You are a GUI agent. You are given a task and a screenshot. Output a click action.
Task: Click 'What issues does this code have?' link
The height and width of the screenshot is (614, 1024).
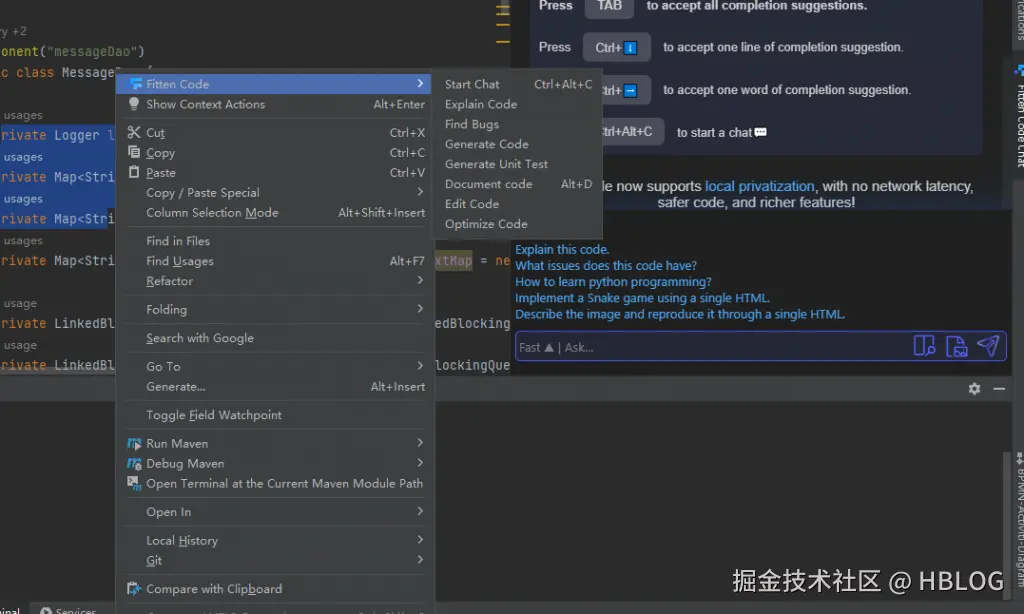[x=606, y=265]
